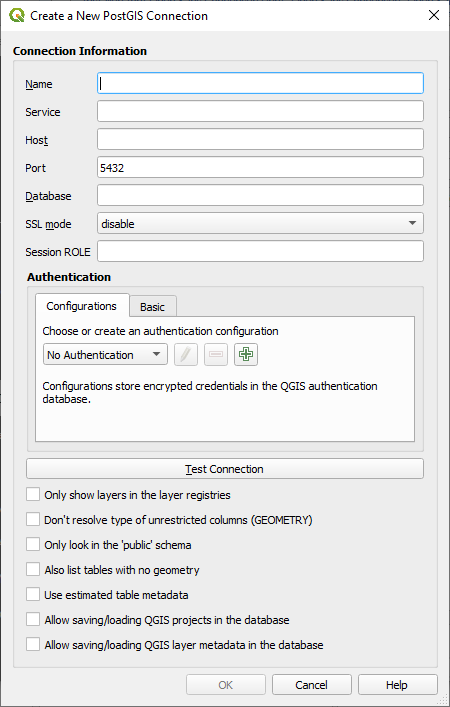Enable 'Only show layers in the layer registries'
This screenshot has height=707, width=450.
33,494
